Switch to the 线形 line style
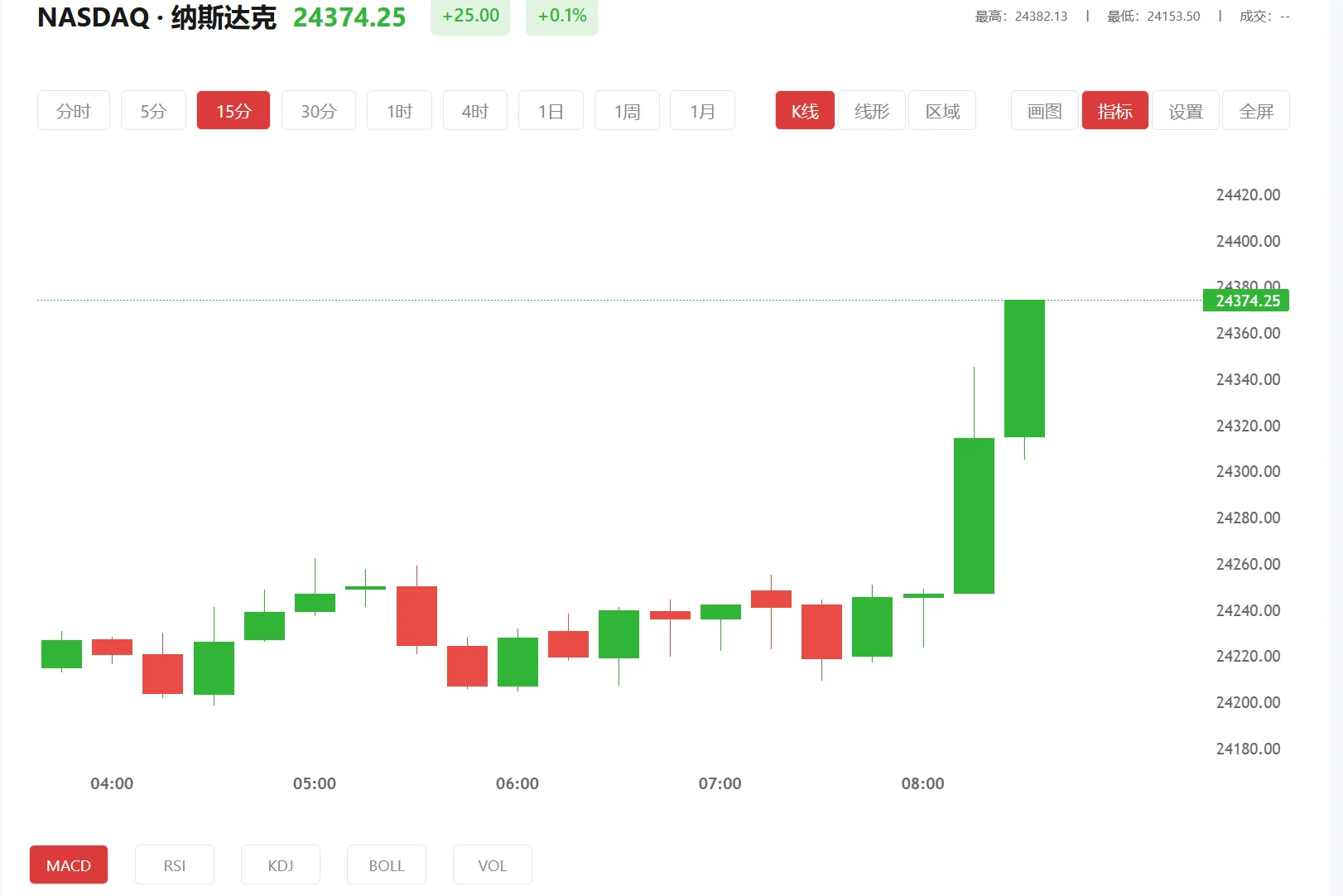The image size is (1343, 896). (871, 109)
